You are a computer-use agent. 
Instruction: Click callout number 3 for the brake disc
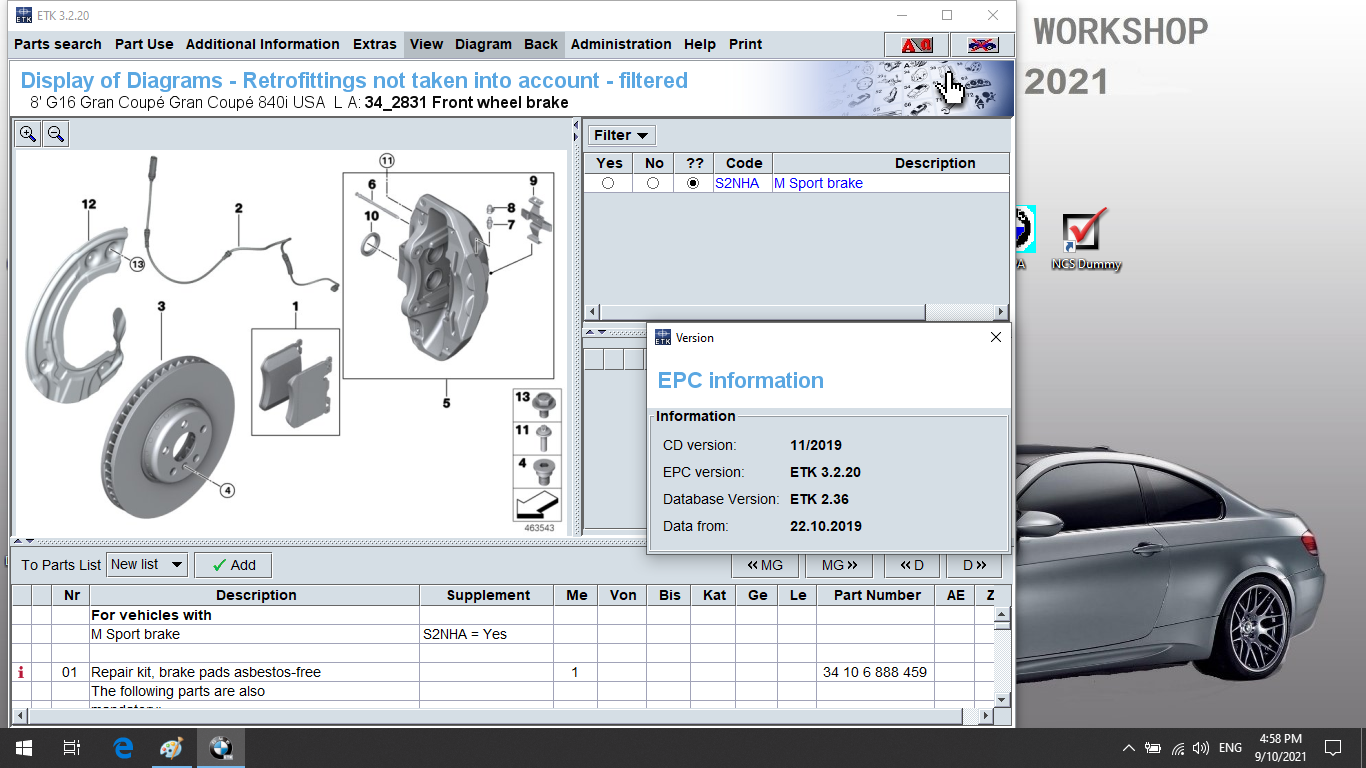click(x=161, y=306)
